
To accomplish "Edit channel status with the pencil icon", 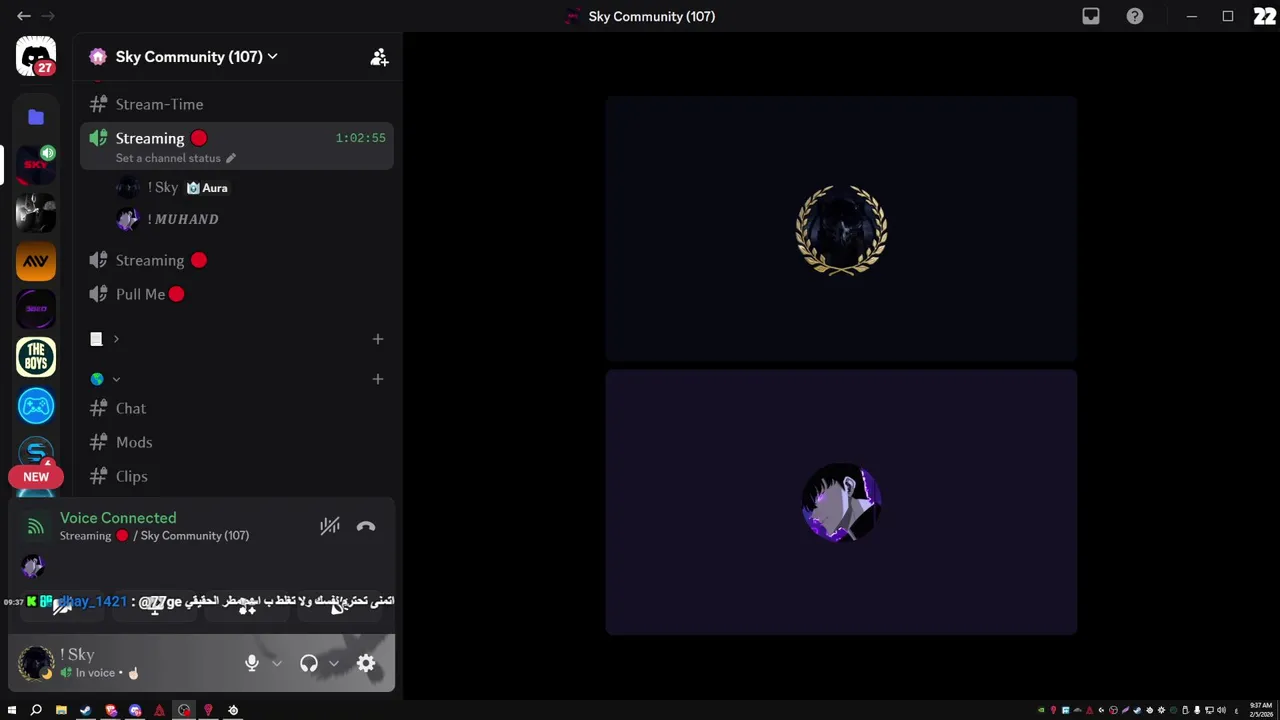I will [x=231, y=158].
